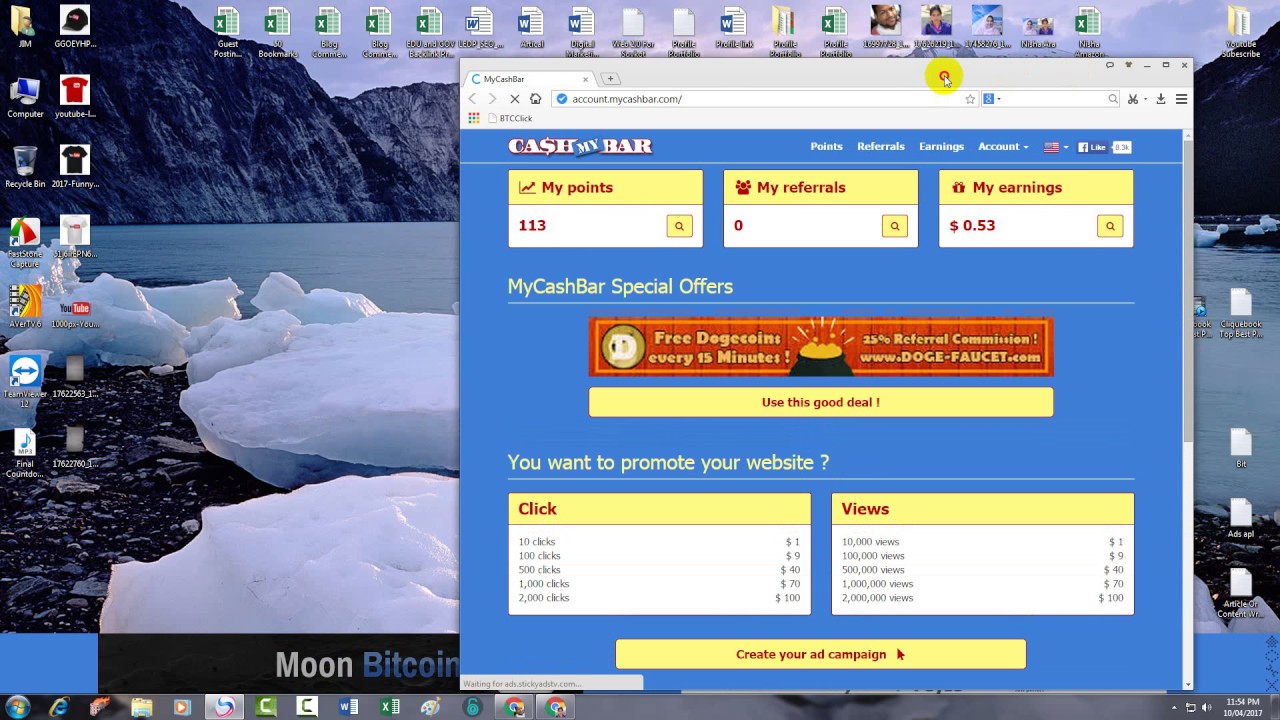The width and height of the screenshot is (1280, 720).
Task: Launch AVerTV 6 desktop shortcut
Action: (25, 307)
